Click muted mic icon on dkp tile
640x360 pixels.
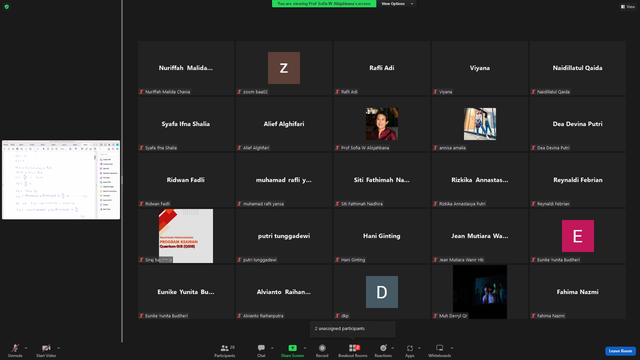pyautogui.click(x=338, y=316)
